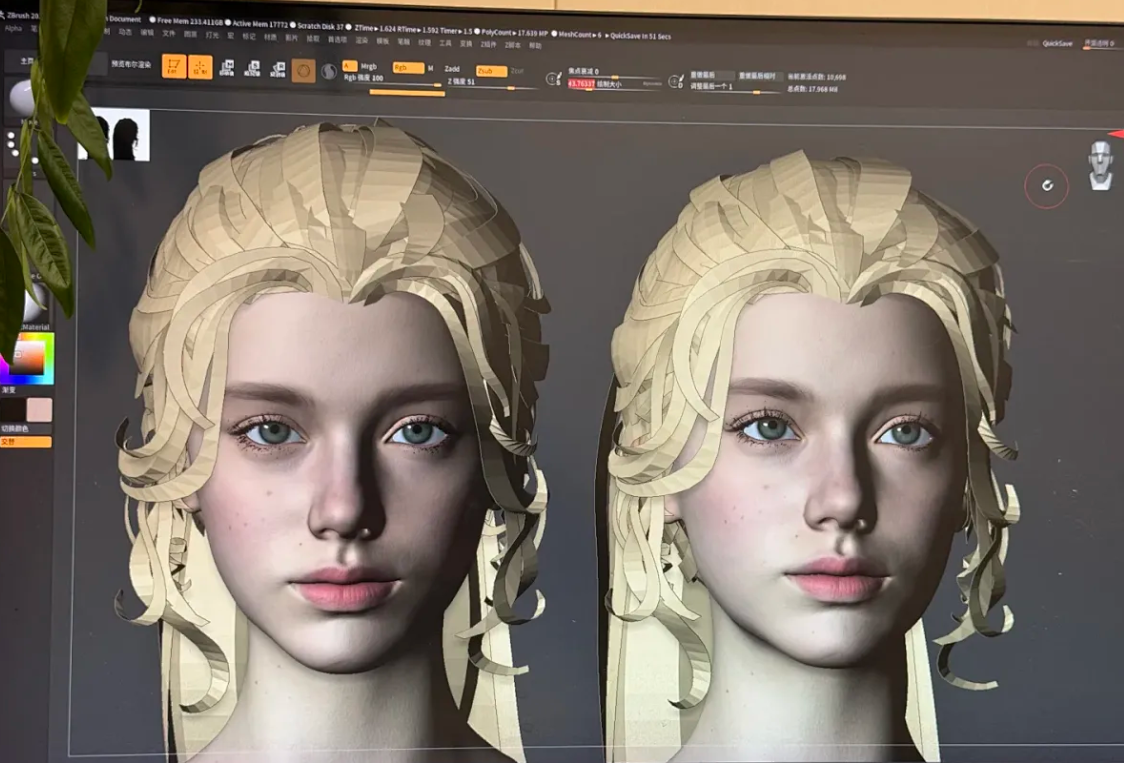Open the 文件 menu in menu bar
This screenshot has width=1124, height=763.
(x=168, y=33)
